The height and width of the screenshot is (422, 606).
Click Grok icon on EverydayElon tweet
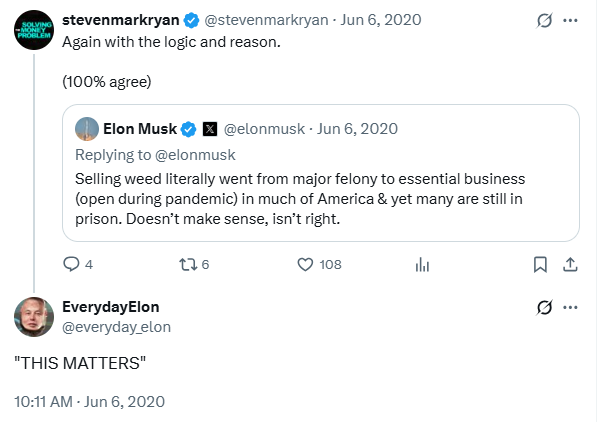tap(545, 307)
